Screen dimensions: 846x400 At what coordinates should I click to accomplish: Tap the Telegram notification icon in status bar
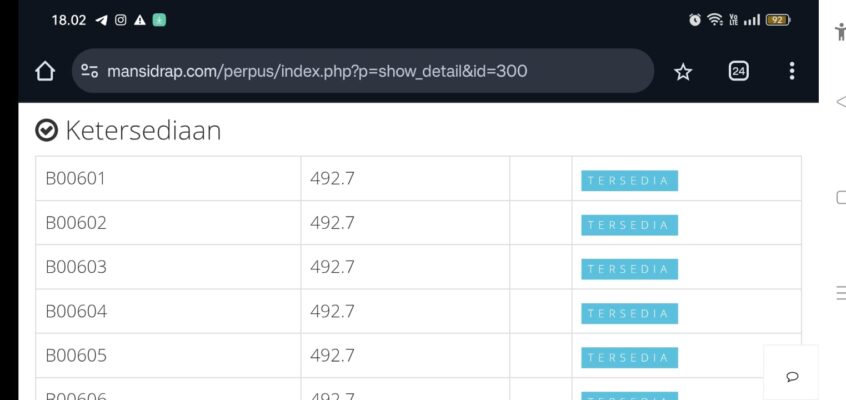coord(101,20)
